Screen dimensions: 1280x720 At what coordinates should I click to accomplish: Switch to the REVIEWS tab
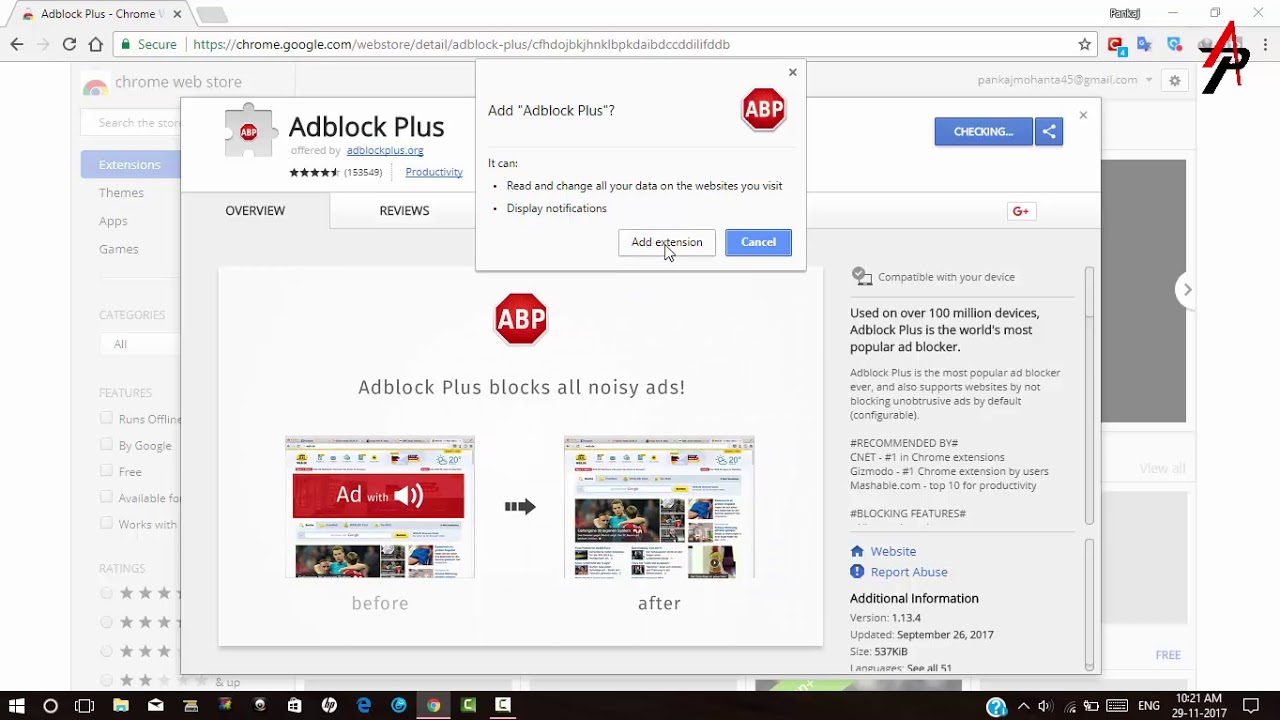click(x=404, y=210)
